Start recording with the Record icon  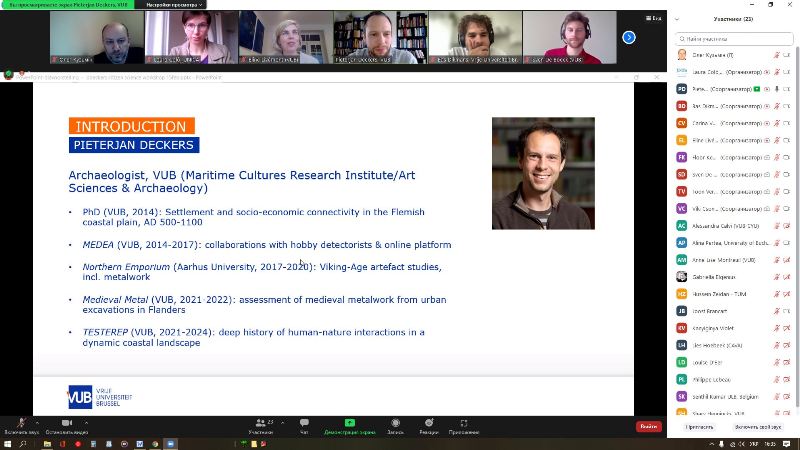pyautogui.click(x=395, y=425)
